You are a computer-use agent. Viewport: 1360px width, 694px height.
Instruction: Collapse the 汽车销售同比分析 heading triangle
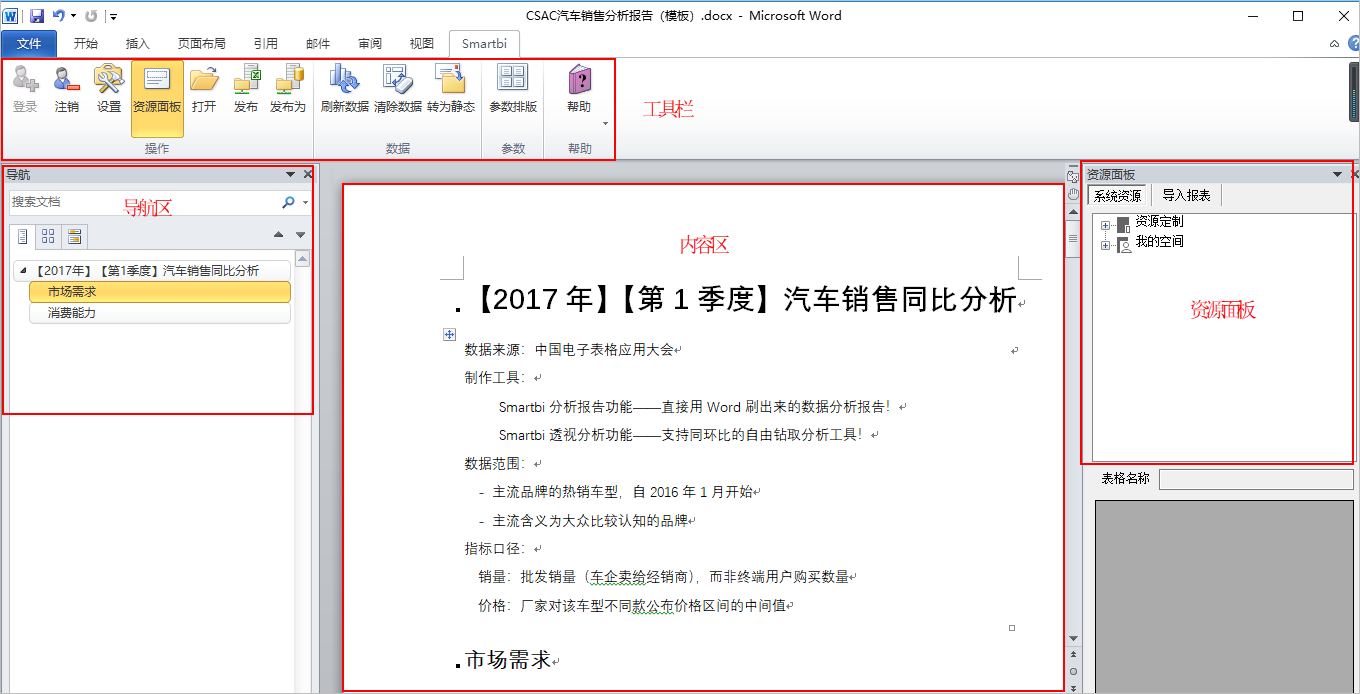23,271
